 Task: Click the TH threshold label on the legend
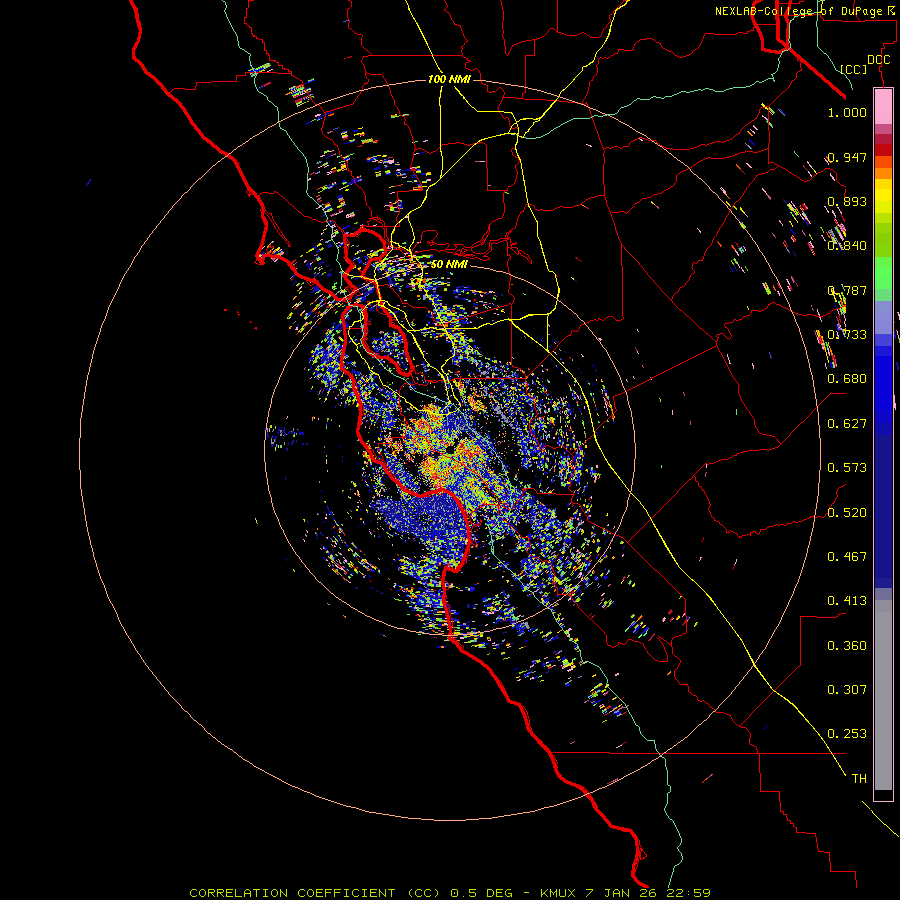pos(859,779)
